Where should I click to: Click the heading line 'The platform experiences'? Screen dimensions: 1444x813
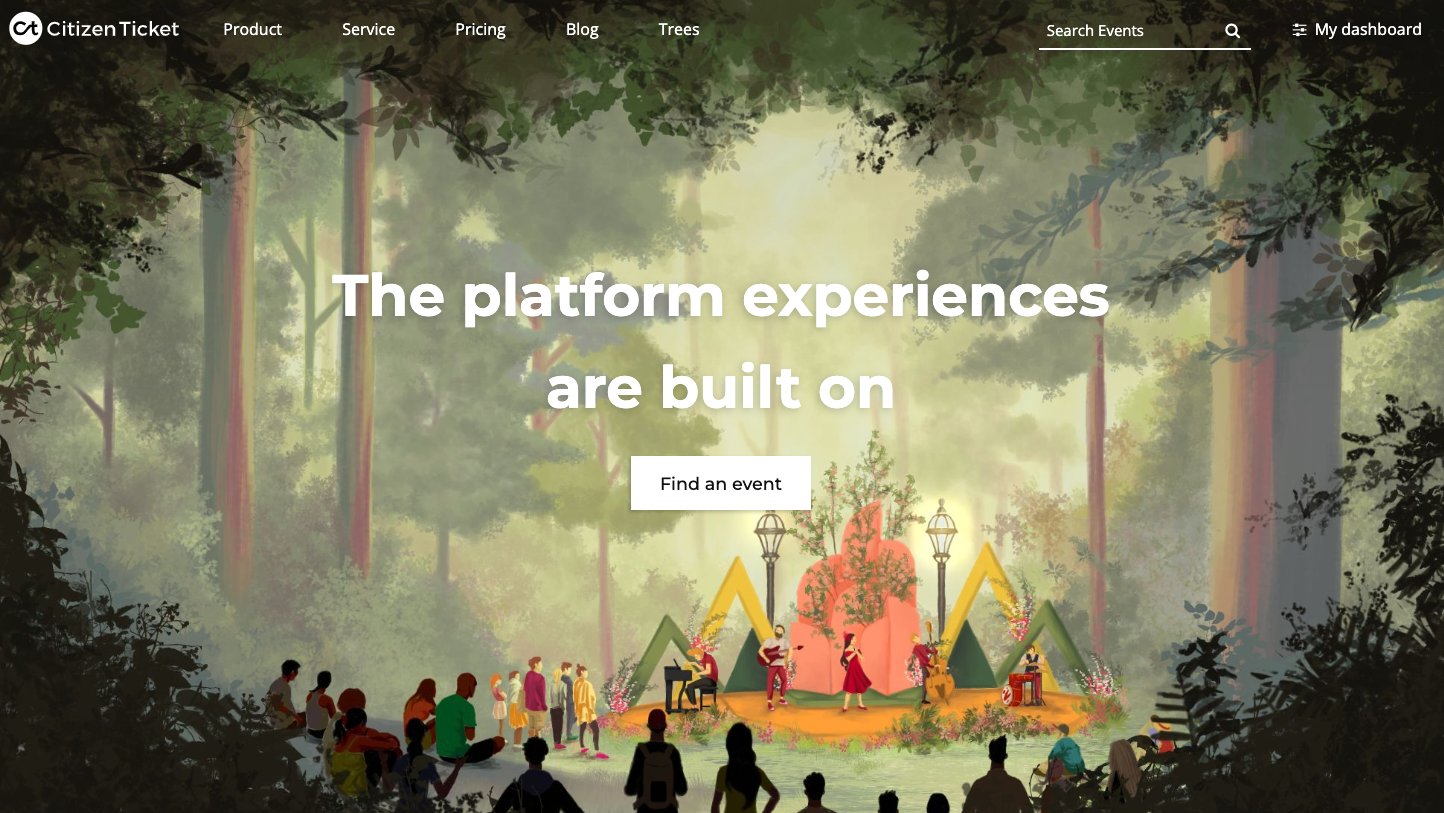click(721, 296)
